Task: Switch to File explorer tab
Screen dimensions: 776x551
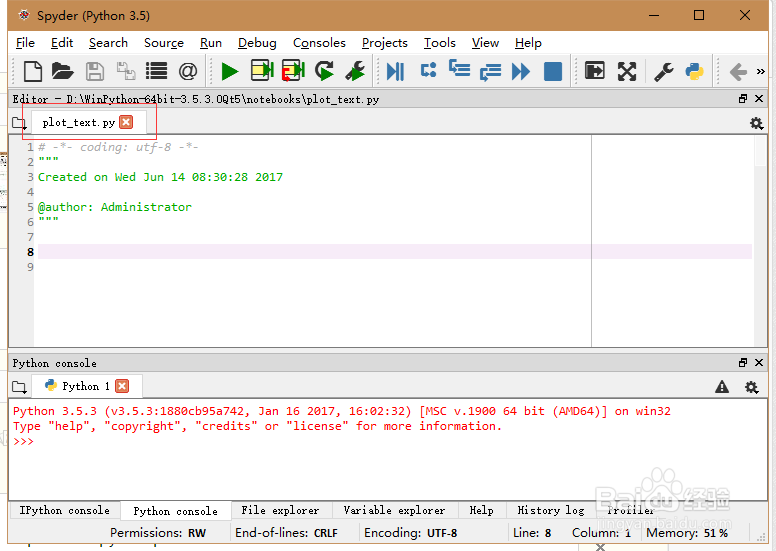Action: (x=280, y=510)
